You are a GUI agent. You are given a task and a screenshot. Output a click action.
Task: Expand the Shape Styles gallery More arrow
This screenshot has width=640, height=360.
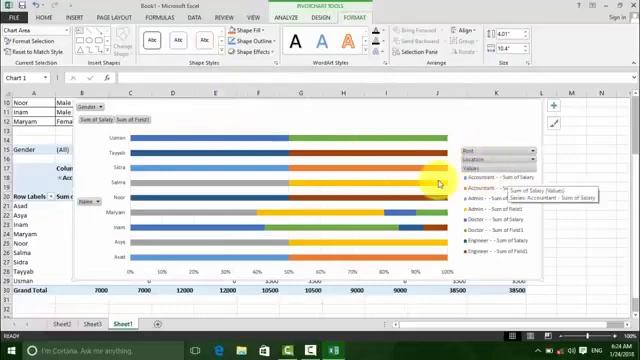tap(221, 51)
